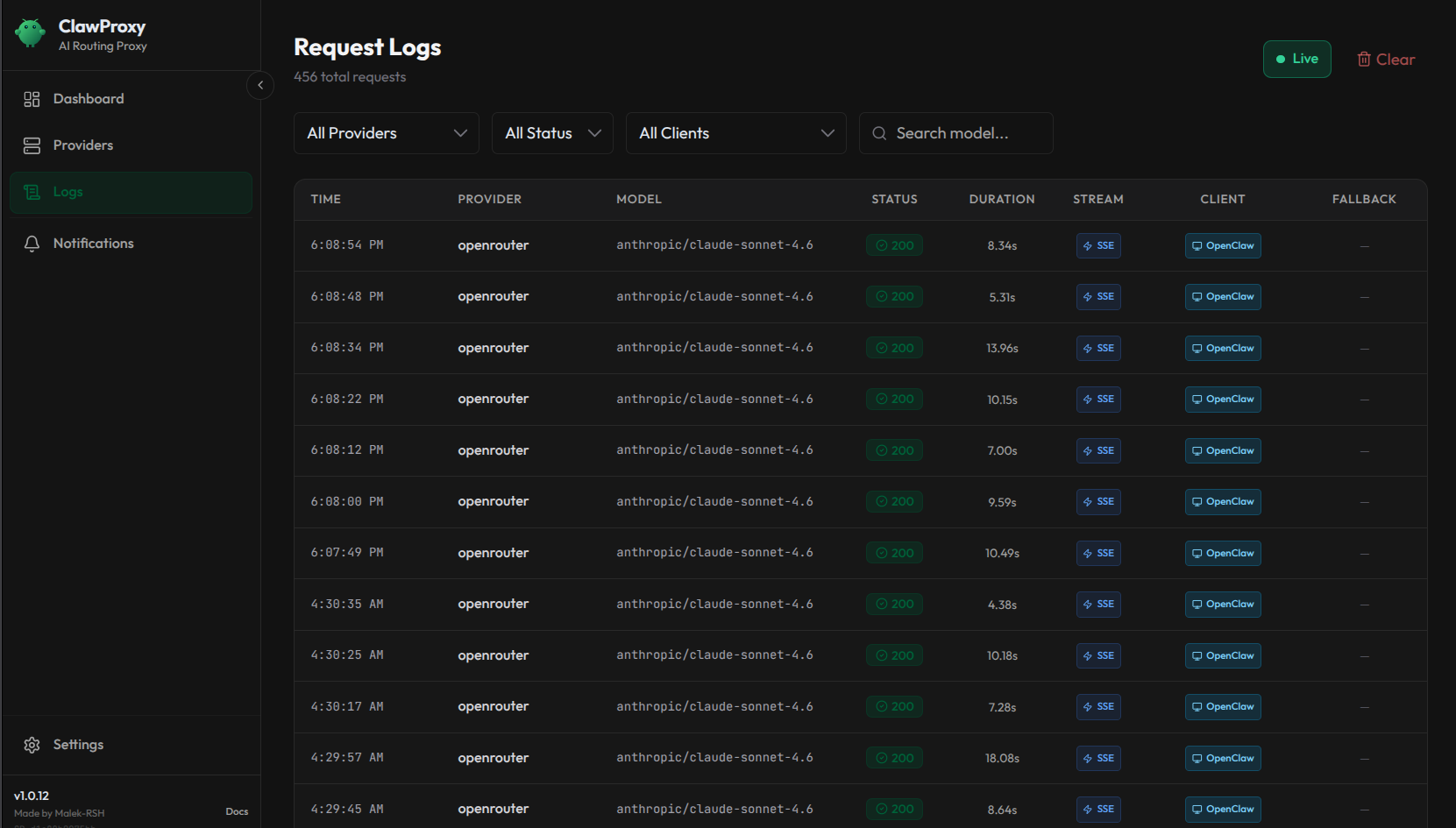Click the 456 total requests text
1456x828 pixels.
click(350, 77)
